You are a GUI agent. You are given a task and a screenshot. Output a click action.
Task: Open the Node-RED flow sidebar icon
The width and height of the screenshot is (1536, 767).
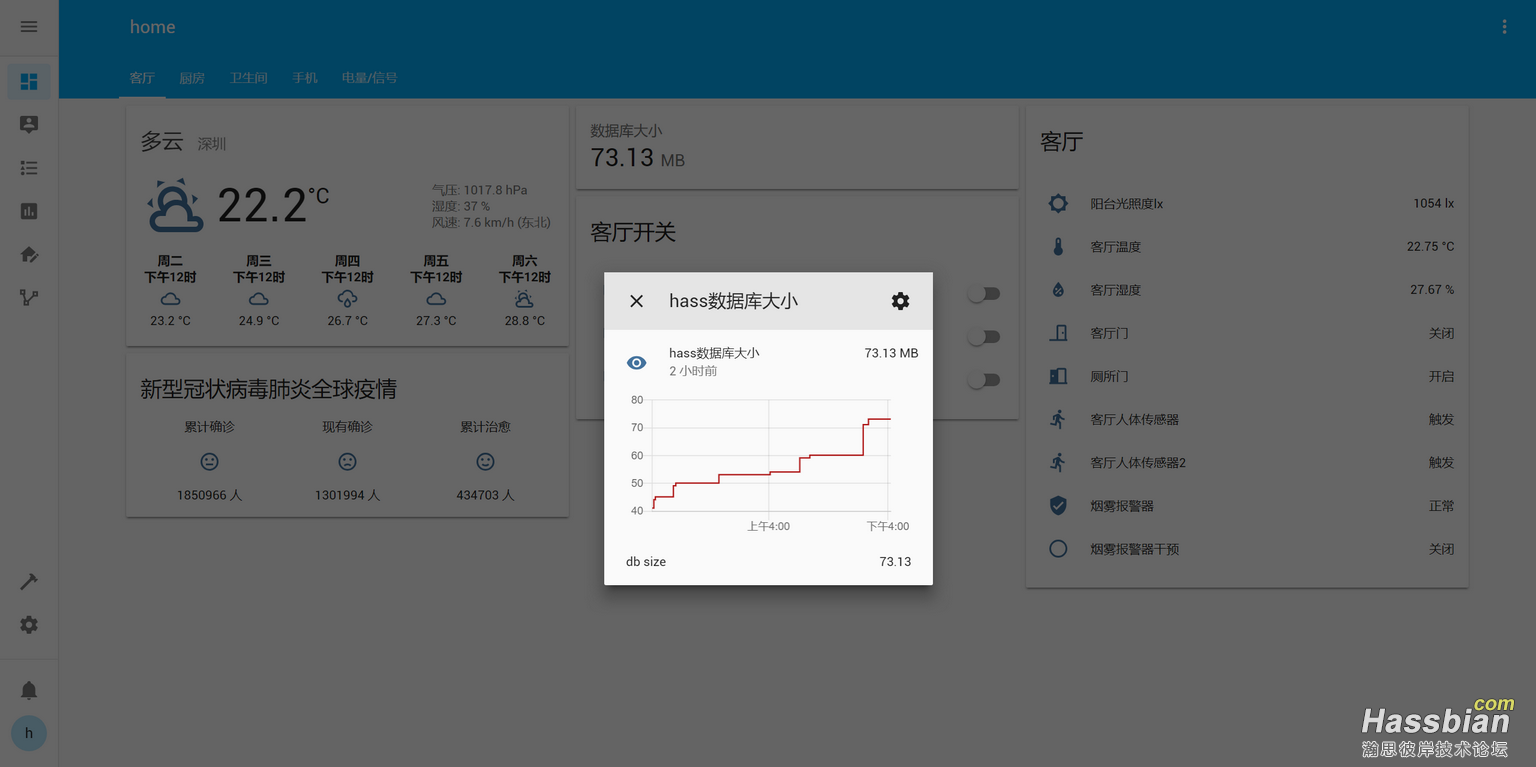pos(29,297)
